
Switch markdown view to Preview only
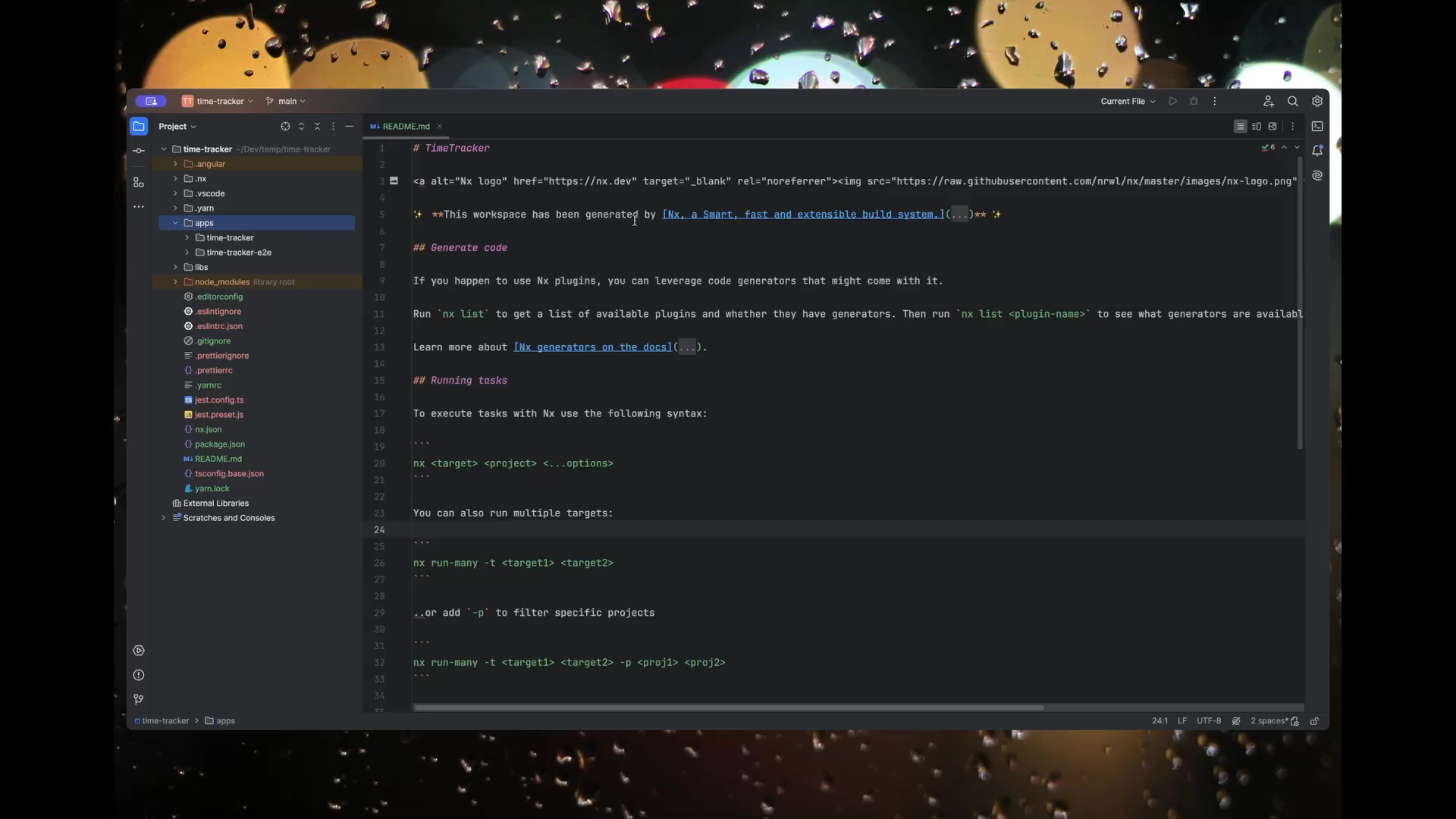(x=1272, y=127)
